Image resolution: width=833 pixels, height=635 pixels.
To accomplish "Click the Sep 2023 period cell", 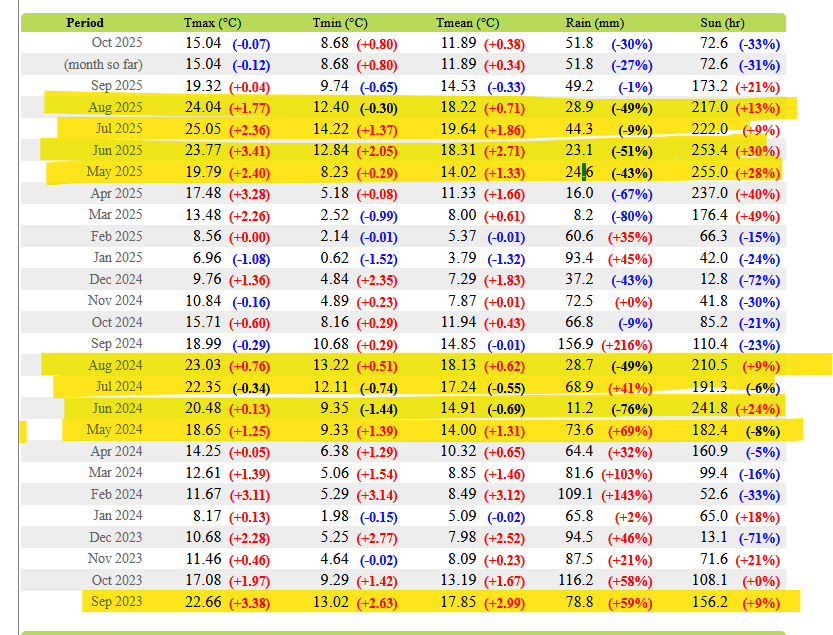I will [x=115, y=602].
